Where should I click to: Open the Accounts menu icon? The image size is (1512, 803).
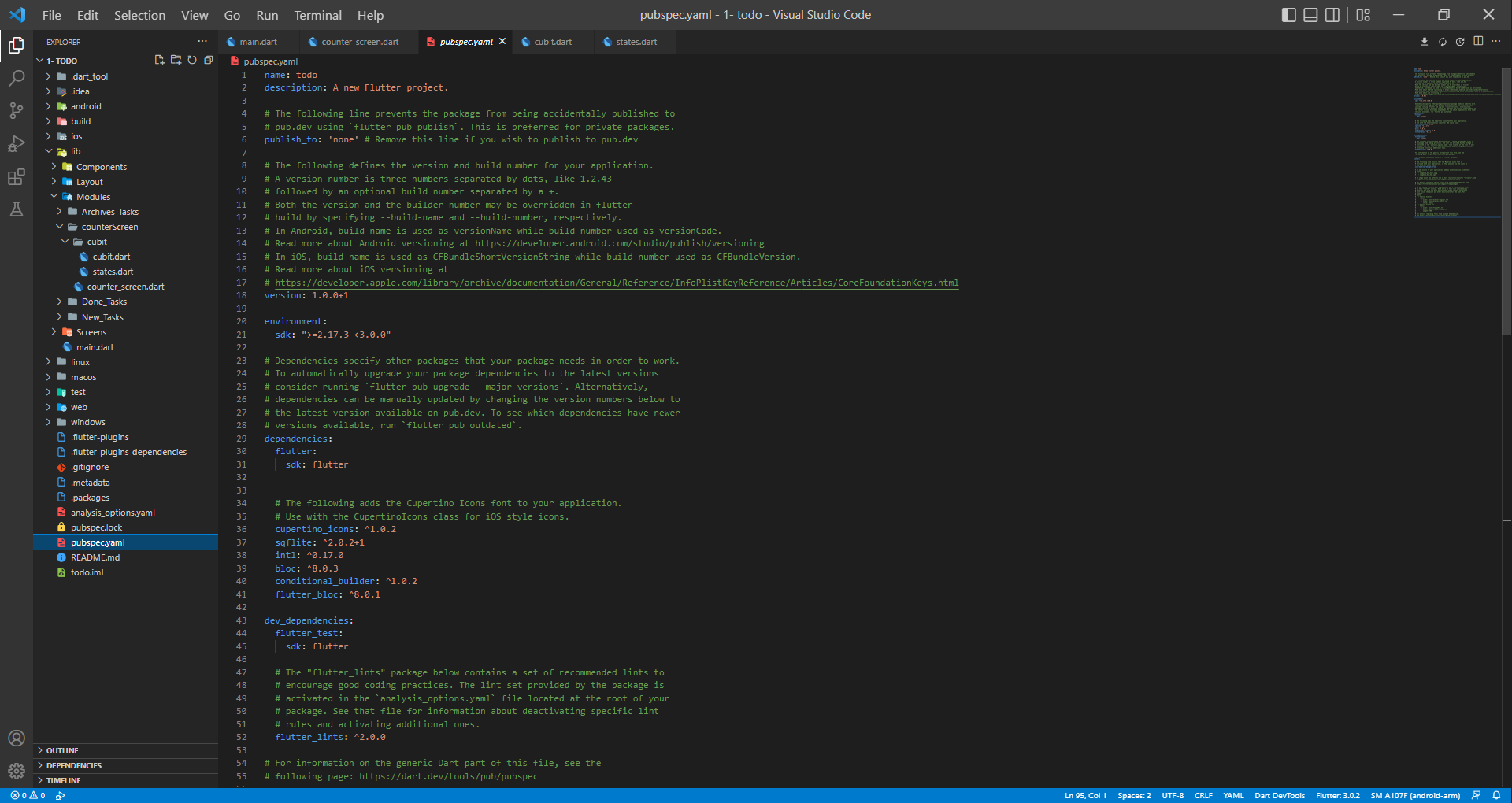(16, 738)
